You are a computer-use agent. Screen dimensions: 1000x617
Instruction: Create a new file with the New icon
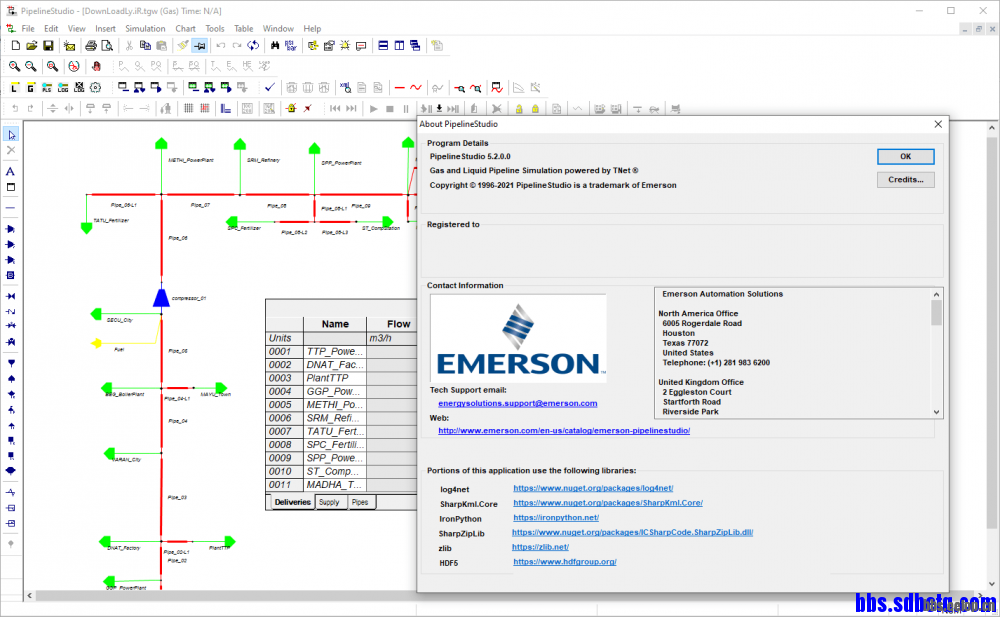[x=15, y=46]
